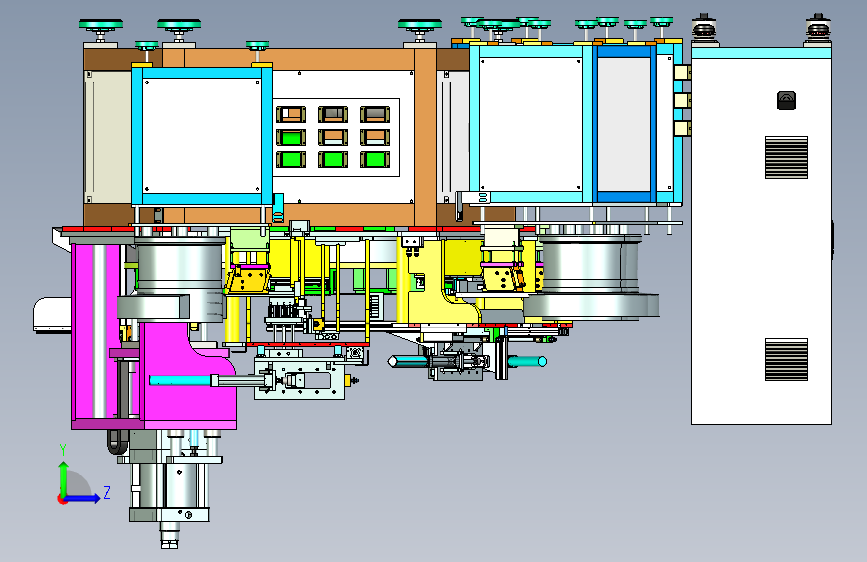
Task: Click the Y axis label of the triad
Action: click(x=63, y=450)
